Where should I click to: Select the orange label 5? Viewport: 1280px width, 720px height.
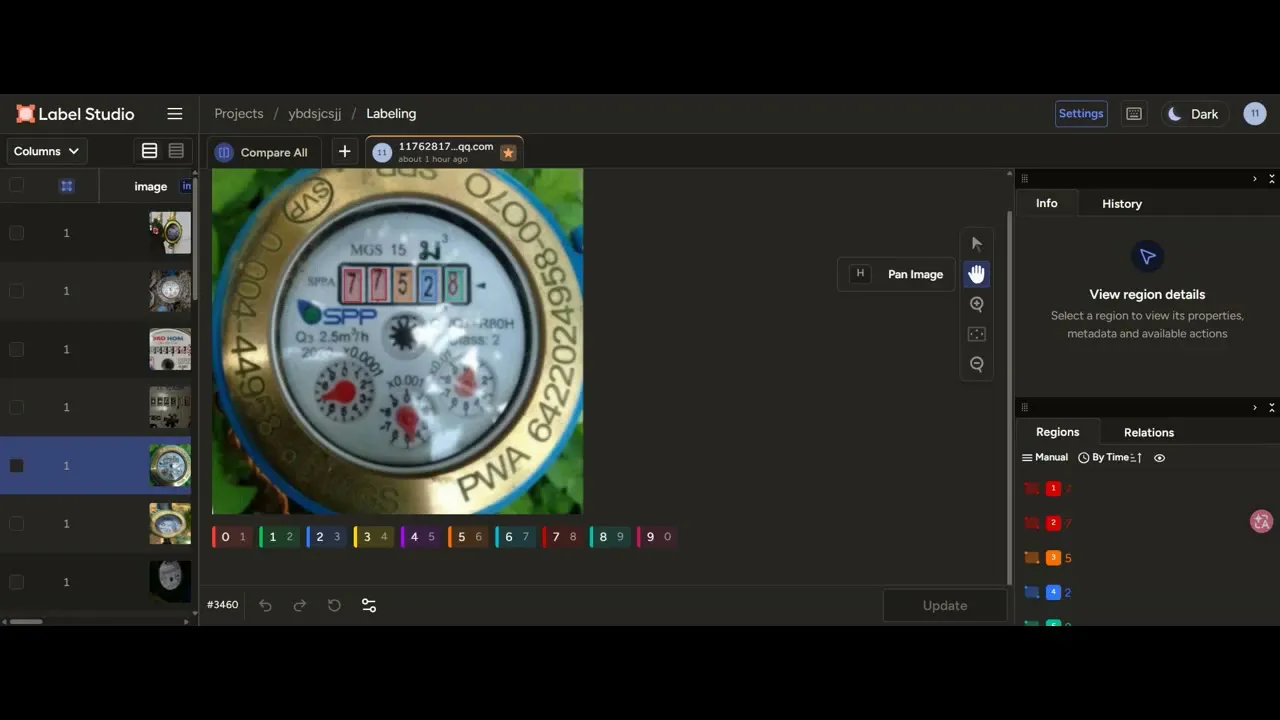467,537
